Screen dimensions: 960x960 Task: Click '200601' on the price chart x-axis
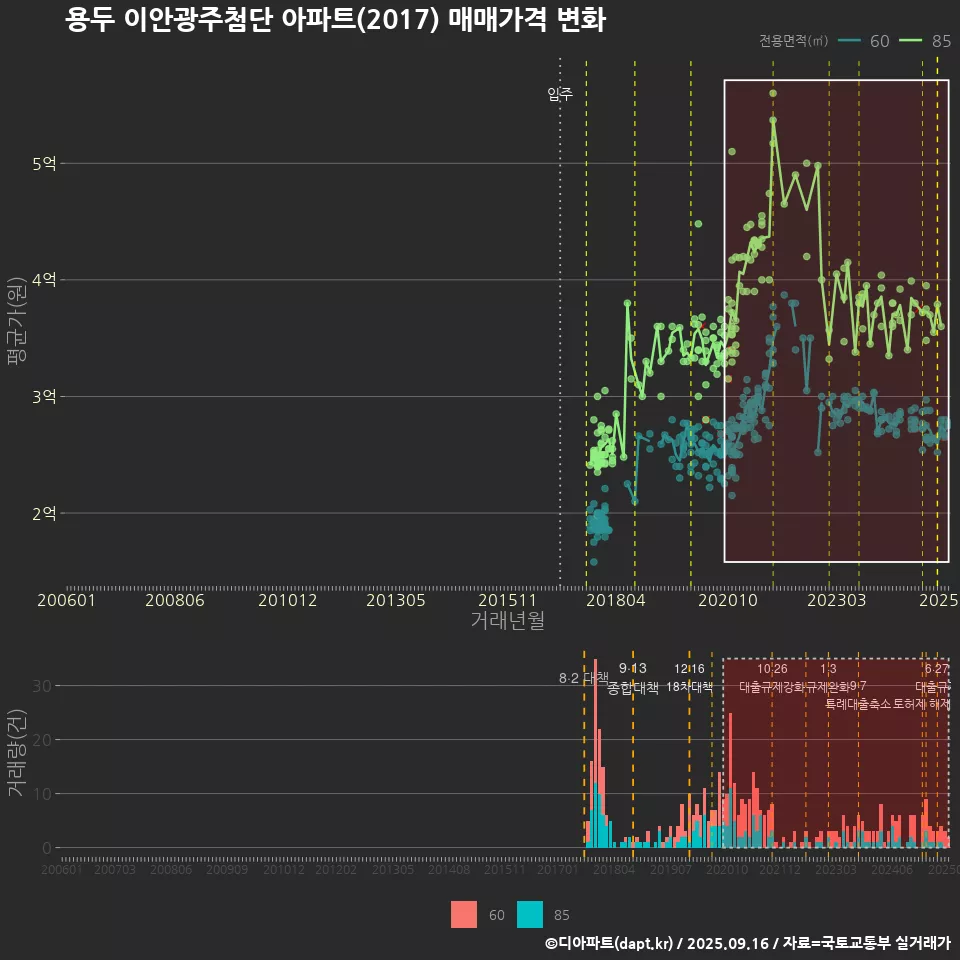coord(66,600)
